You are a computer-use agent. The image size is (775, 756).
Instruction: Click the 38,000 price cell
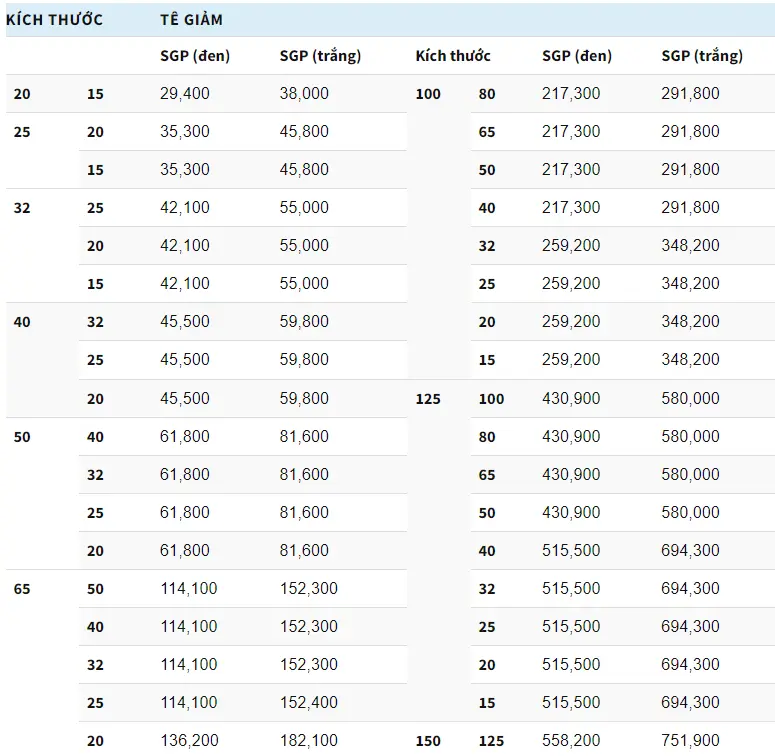304,94
